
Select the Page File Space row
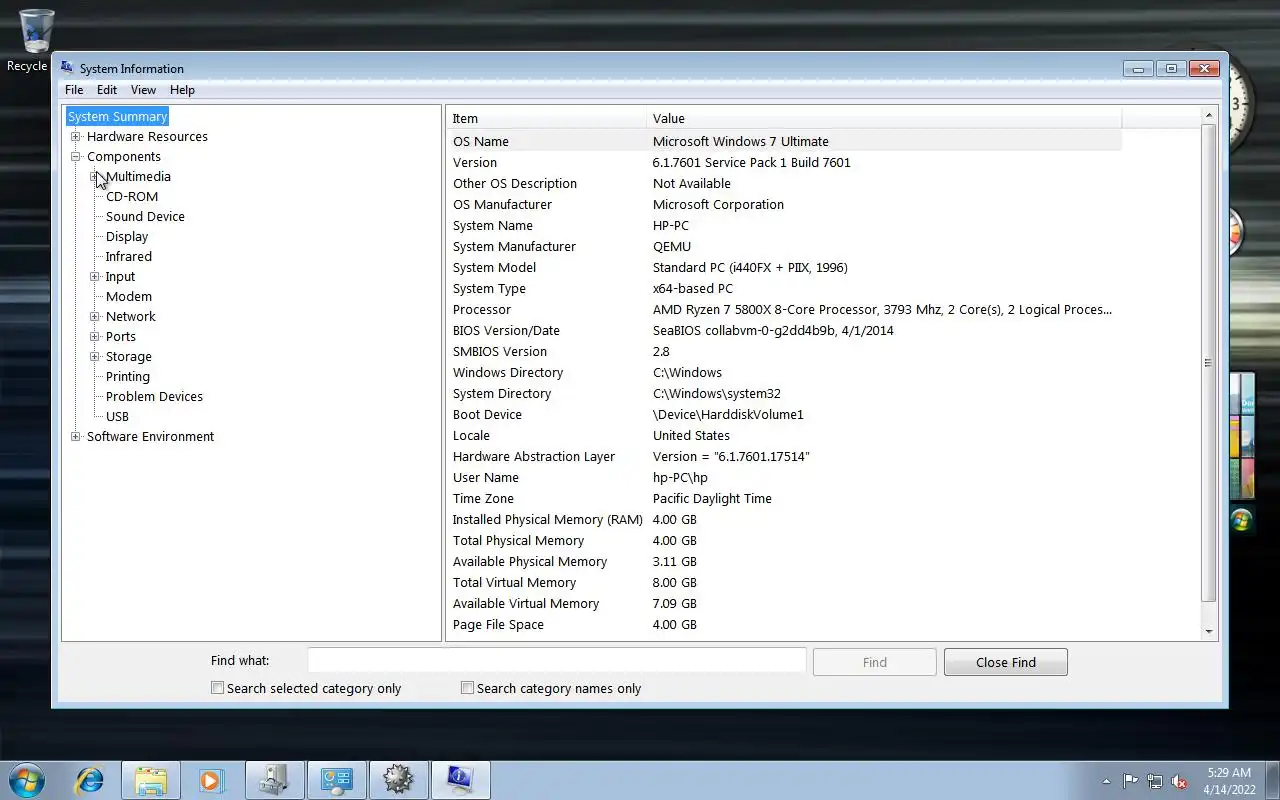point(784,624)
